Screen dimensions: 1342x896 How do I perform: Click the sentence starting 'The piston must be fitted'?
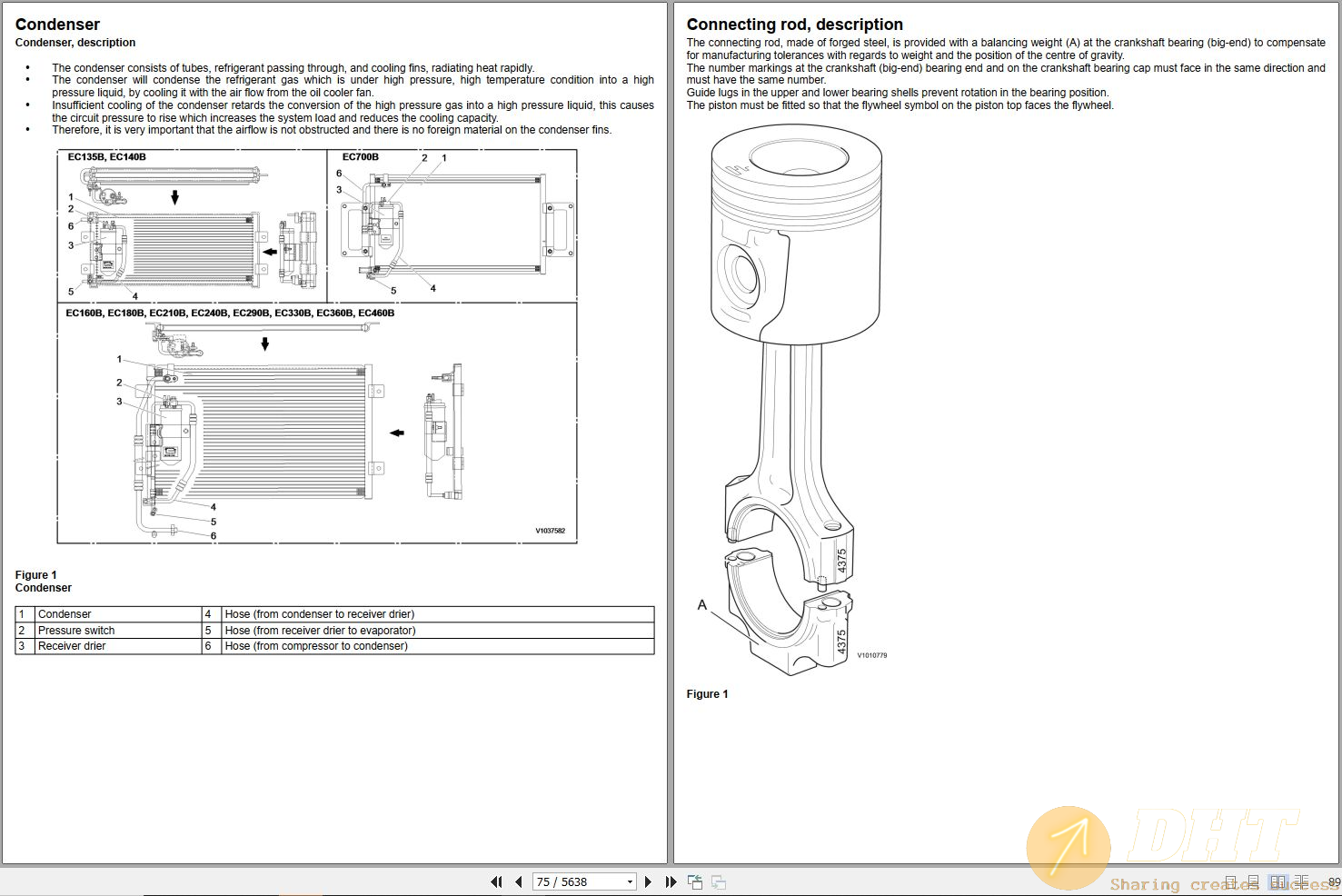pyautogui.click(x=900, y=105)
